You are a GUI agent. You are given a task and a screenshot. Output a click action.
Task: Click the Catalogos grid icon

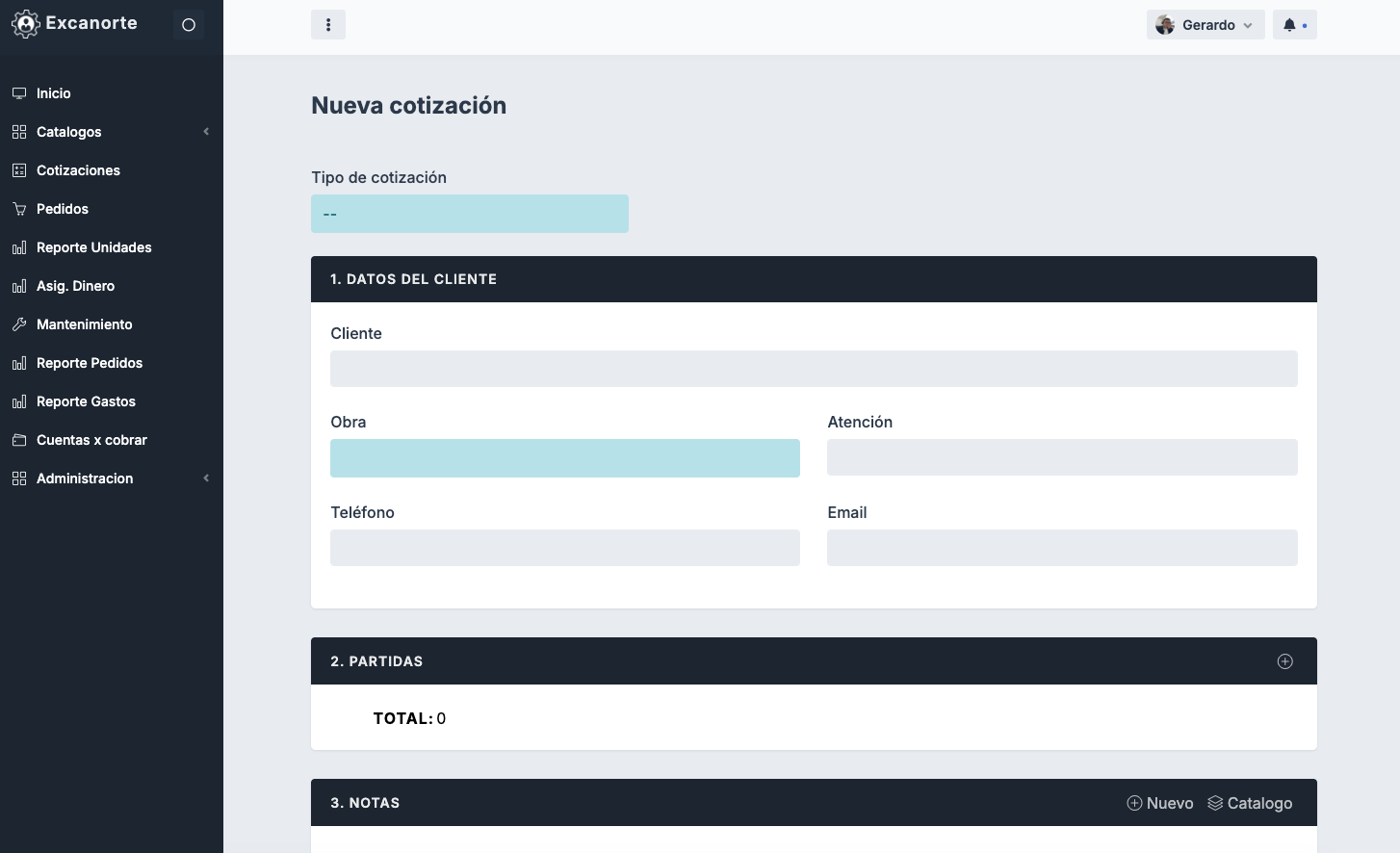tap(19, 132)
